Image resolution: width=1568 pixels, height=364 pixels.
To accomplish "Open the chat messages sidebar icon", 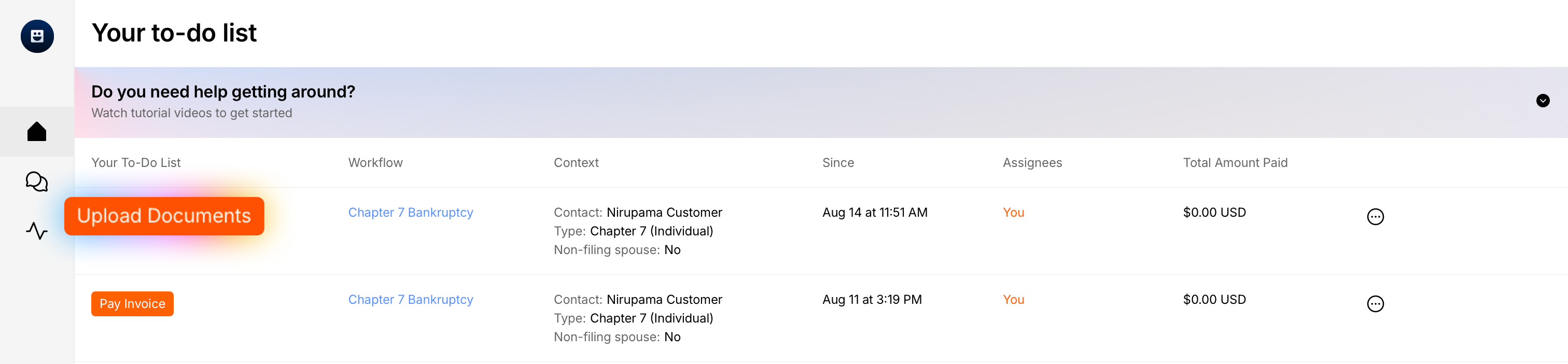I will point(37,181).
